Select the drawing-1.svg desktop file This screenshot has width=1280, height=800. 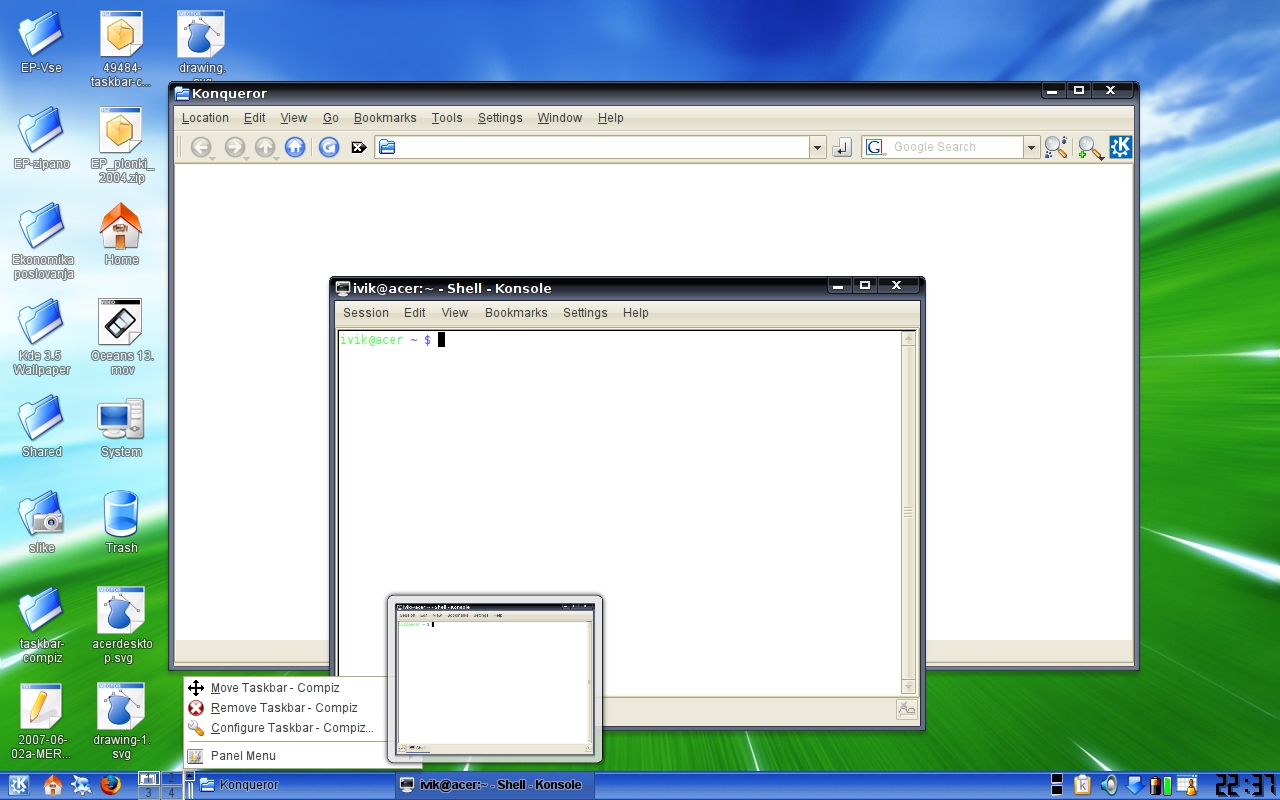121,721
